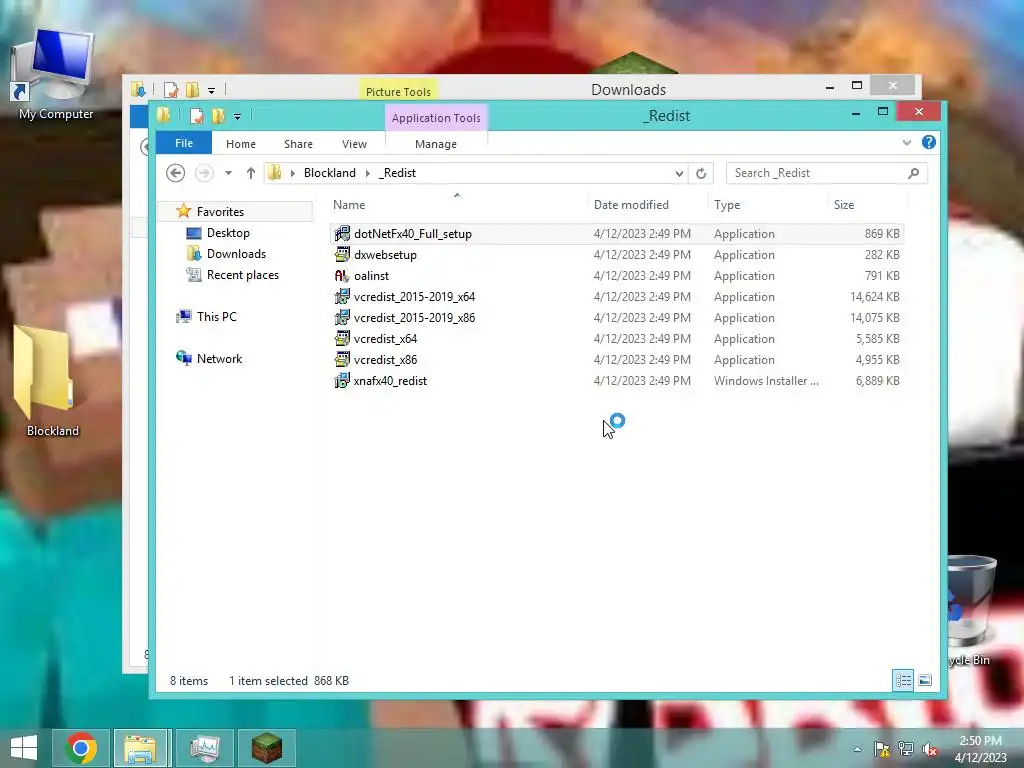This screenshot has width=1024, height=768.
Task: Select This PC in navigation pane
Action: pyautogui.click(x=216, y=317)
